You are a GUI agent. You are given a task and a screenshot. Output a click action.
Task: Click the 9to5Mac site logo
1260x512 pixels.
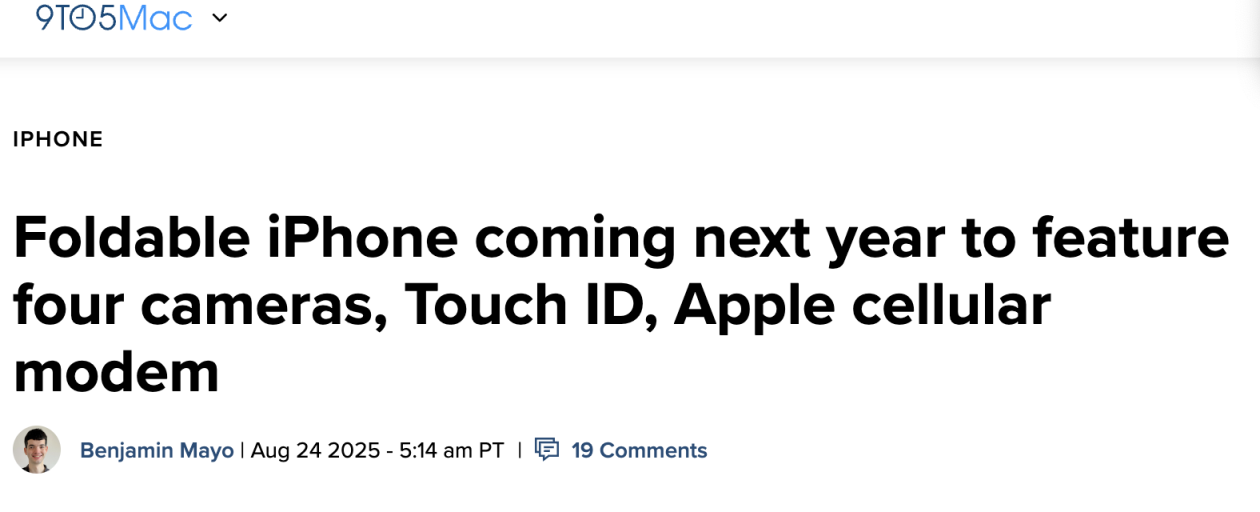[x=113, y=17]
